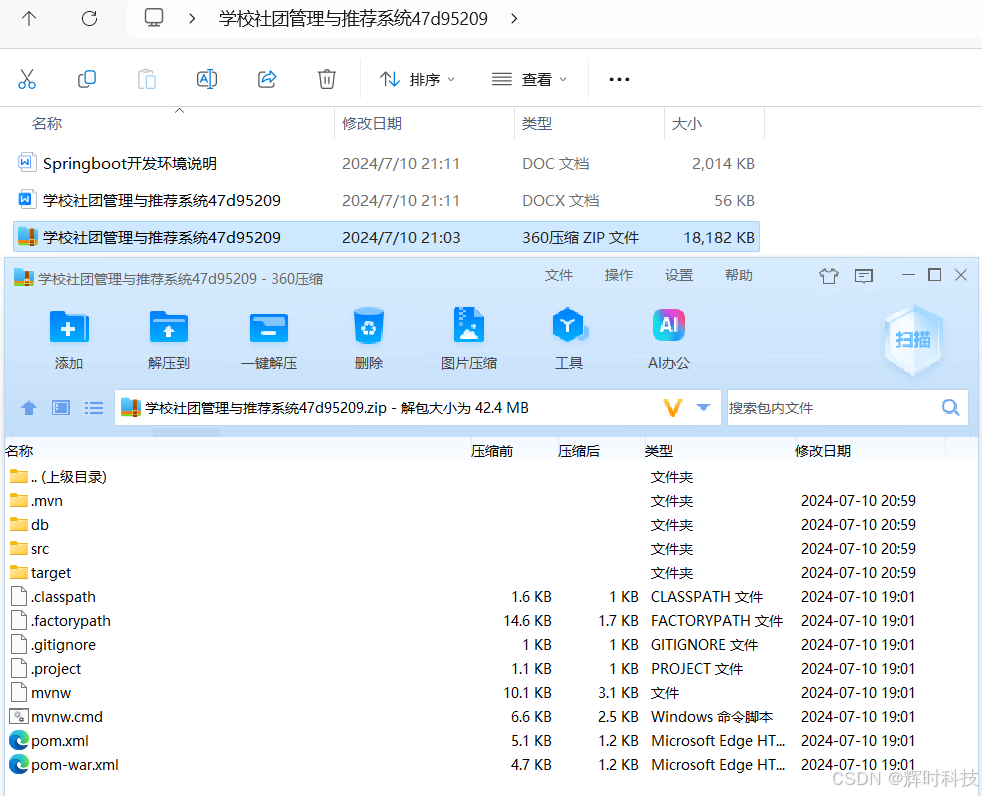Click the feedback message icon in the 360压缩 title bar
Viewport: 982px width, 796px height.
[864, 276]
